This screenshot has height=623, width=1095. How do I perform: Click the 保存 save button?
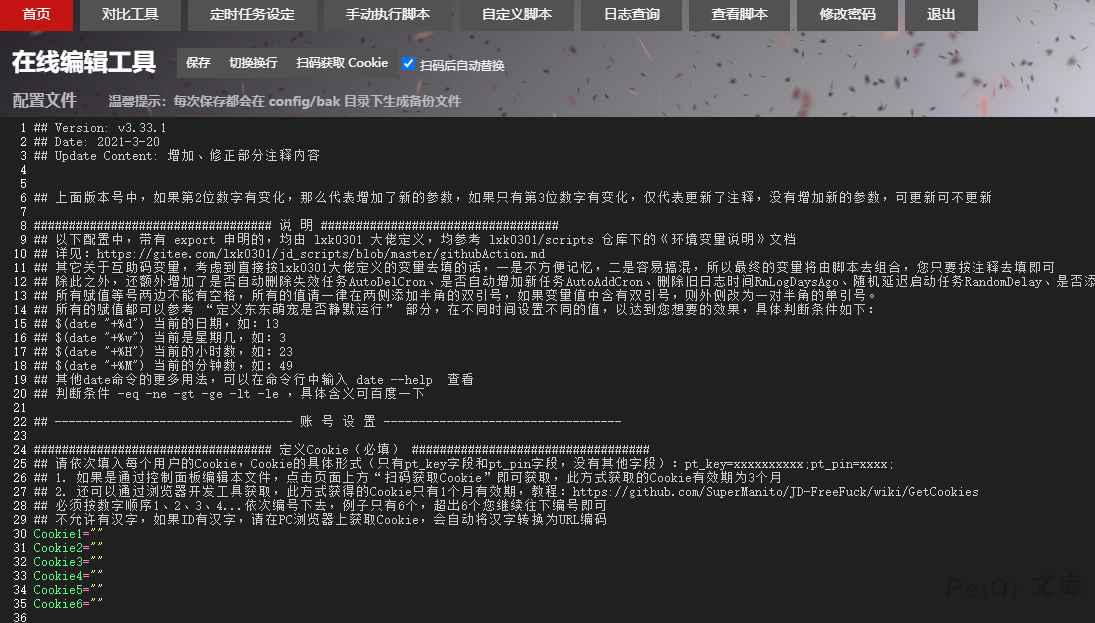(198, 63)
